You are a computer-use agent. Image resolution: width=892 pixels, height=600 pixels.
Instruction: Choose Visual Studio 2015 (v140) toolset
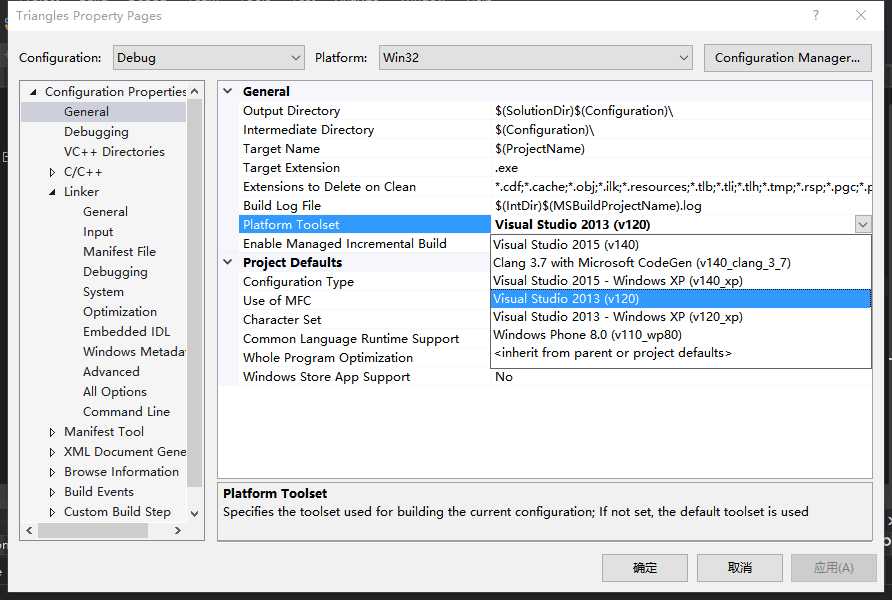click(x=680, y=245)
